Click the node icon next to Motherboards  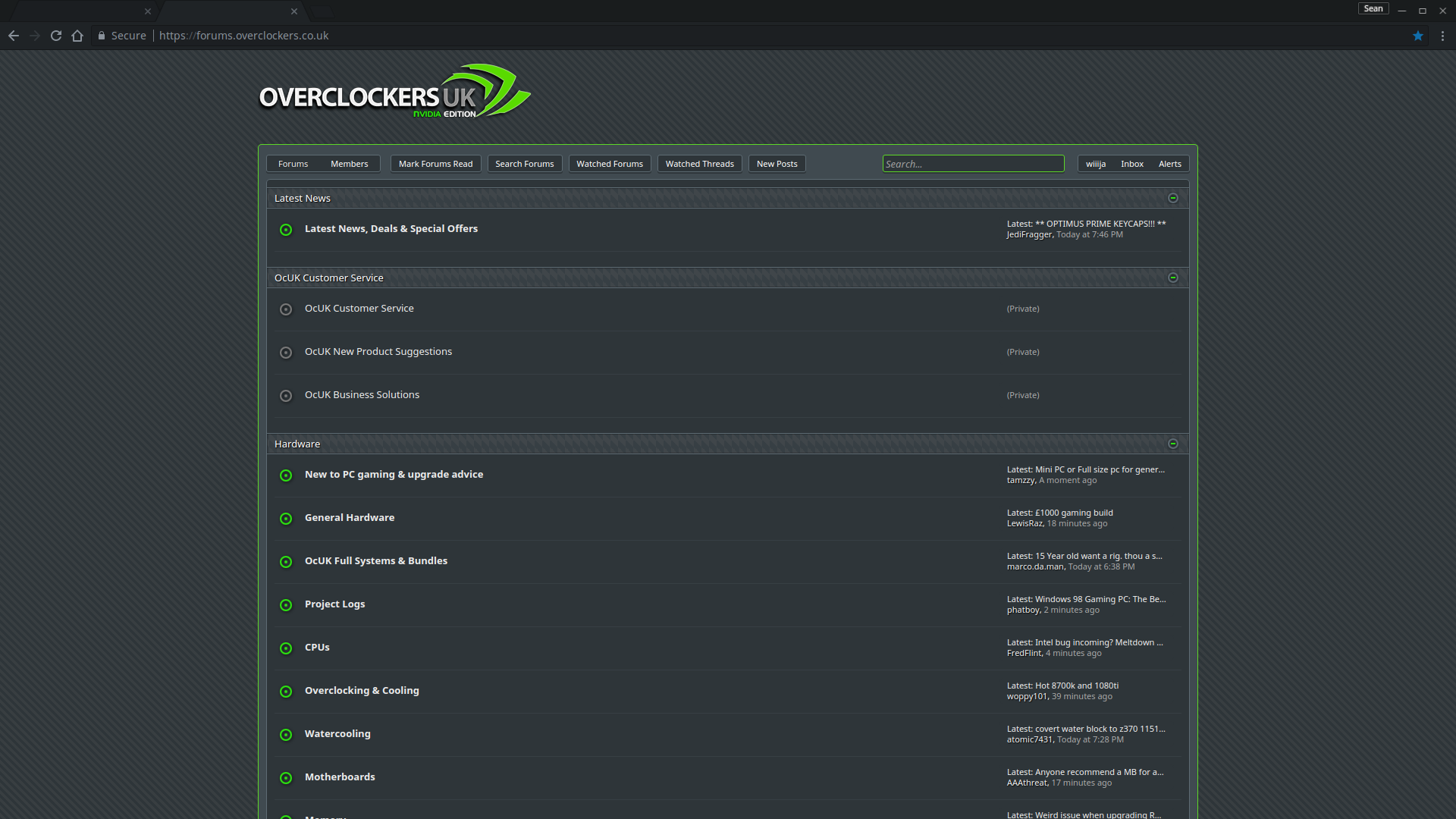286,778
